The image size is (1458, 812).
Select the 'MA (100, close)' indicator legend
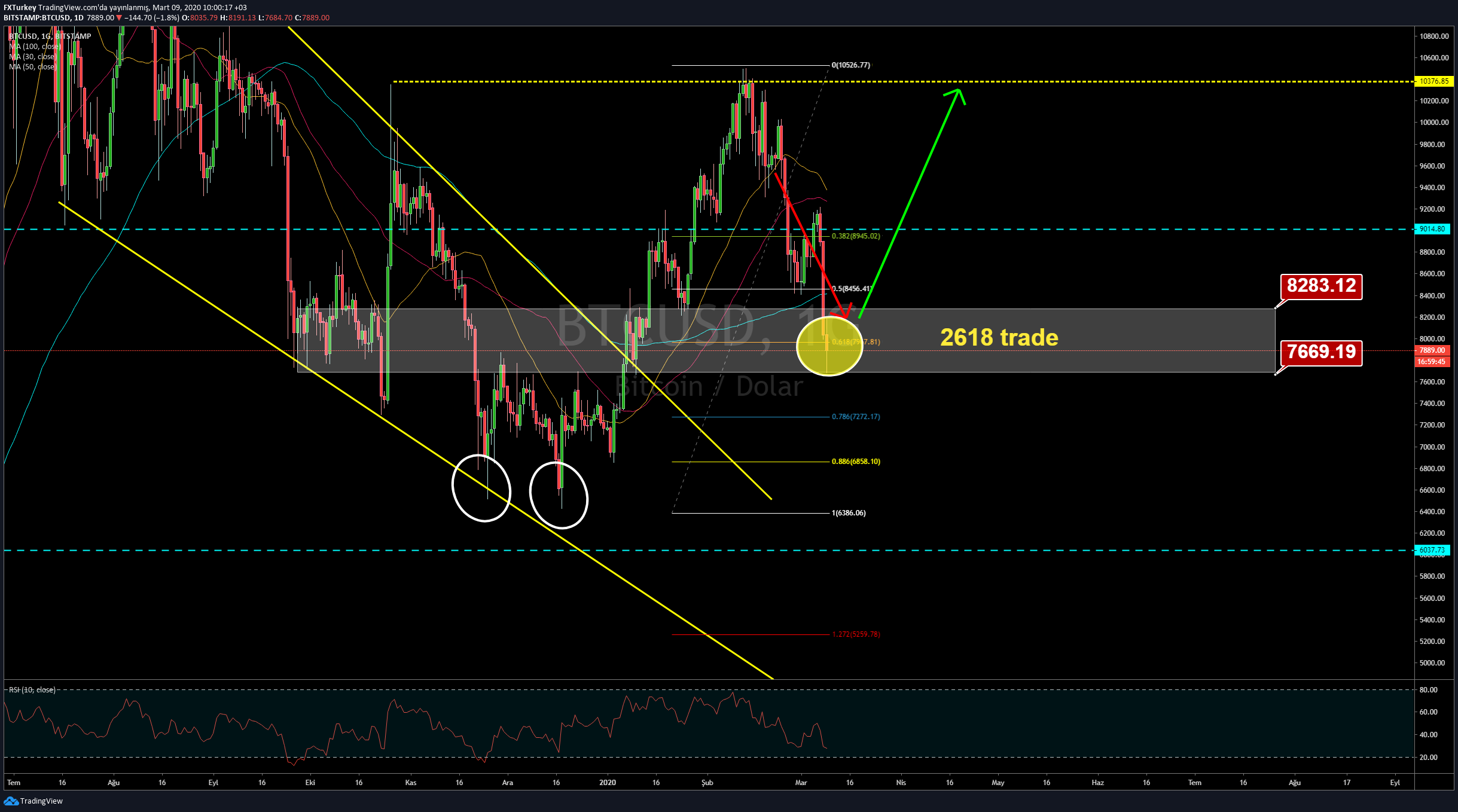pyautogui.click(x=35, y=47)
